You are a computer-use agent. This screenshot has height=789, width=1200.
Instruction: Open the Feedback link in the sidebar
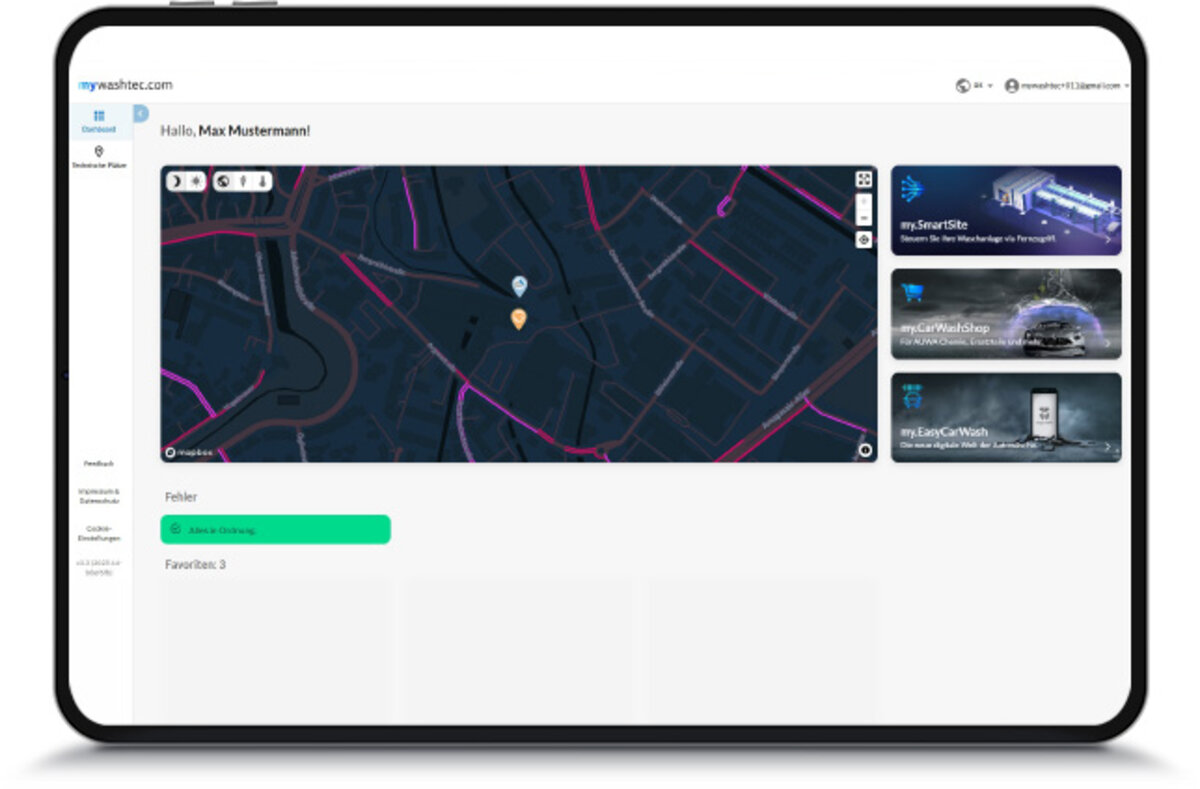[99, 464]
